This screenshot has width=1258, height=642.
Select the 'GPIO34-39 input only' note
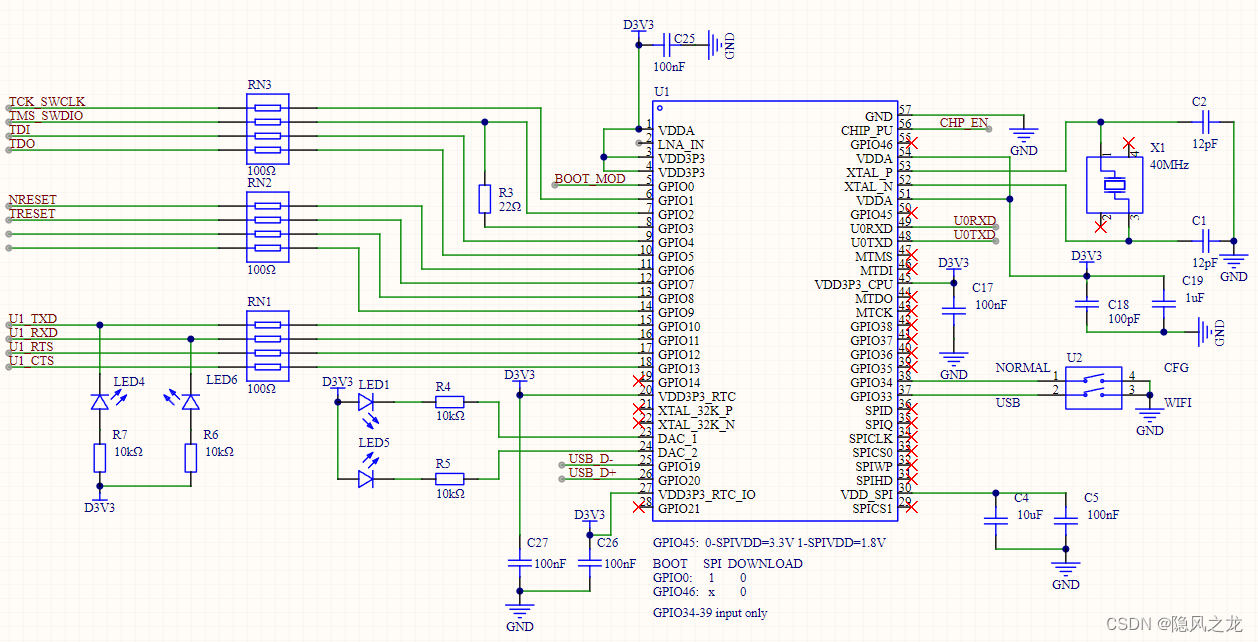click(710, 612)
